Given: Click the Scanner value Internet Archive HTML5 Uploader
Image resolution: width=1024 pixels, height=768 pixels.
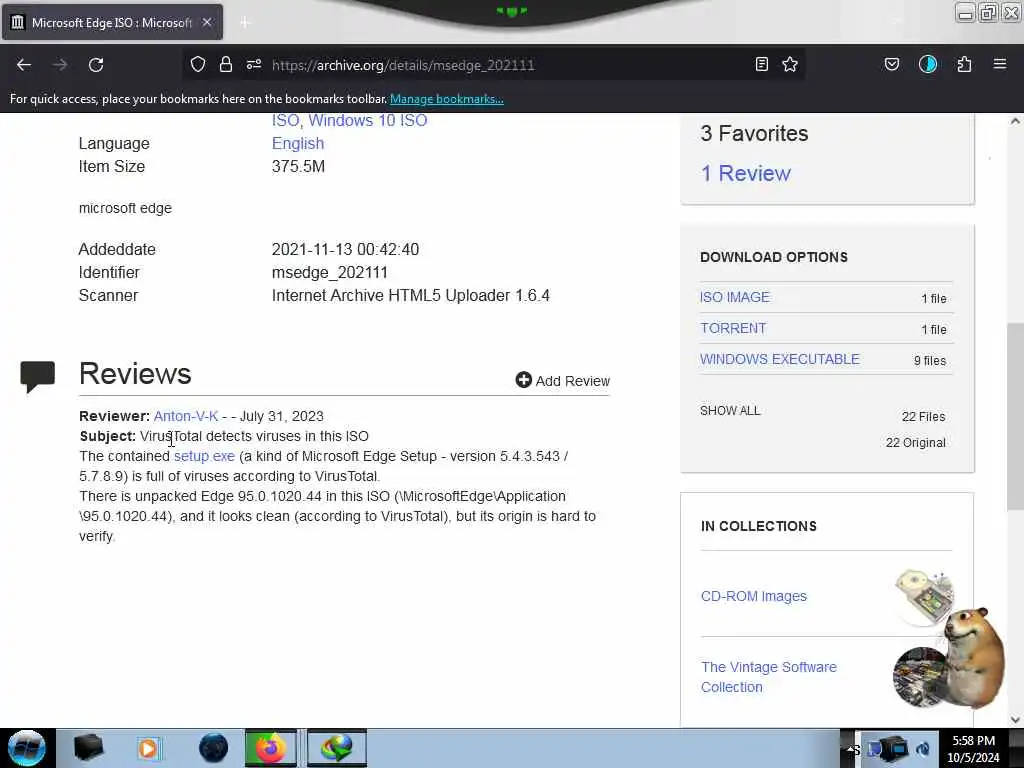Looking at the screenshot, I should click(x=411, y=295).
